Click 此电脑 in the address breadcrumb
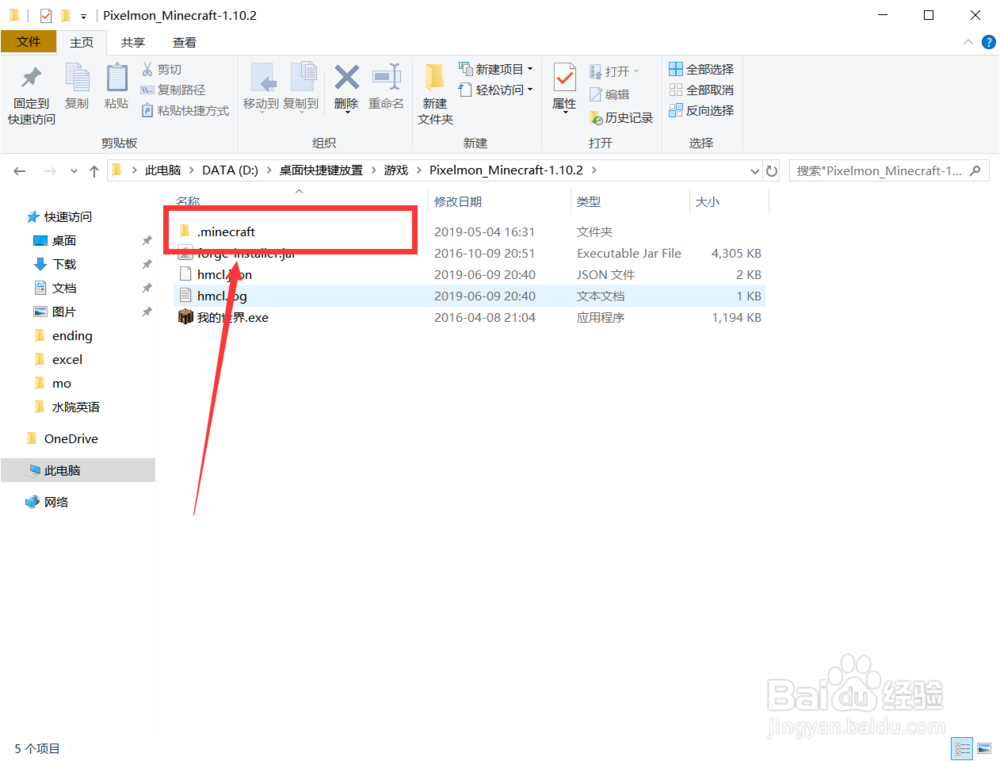 (163, 170)
